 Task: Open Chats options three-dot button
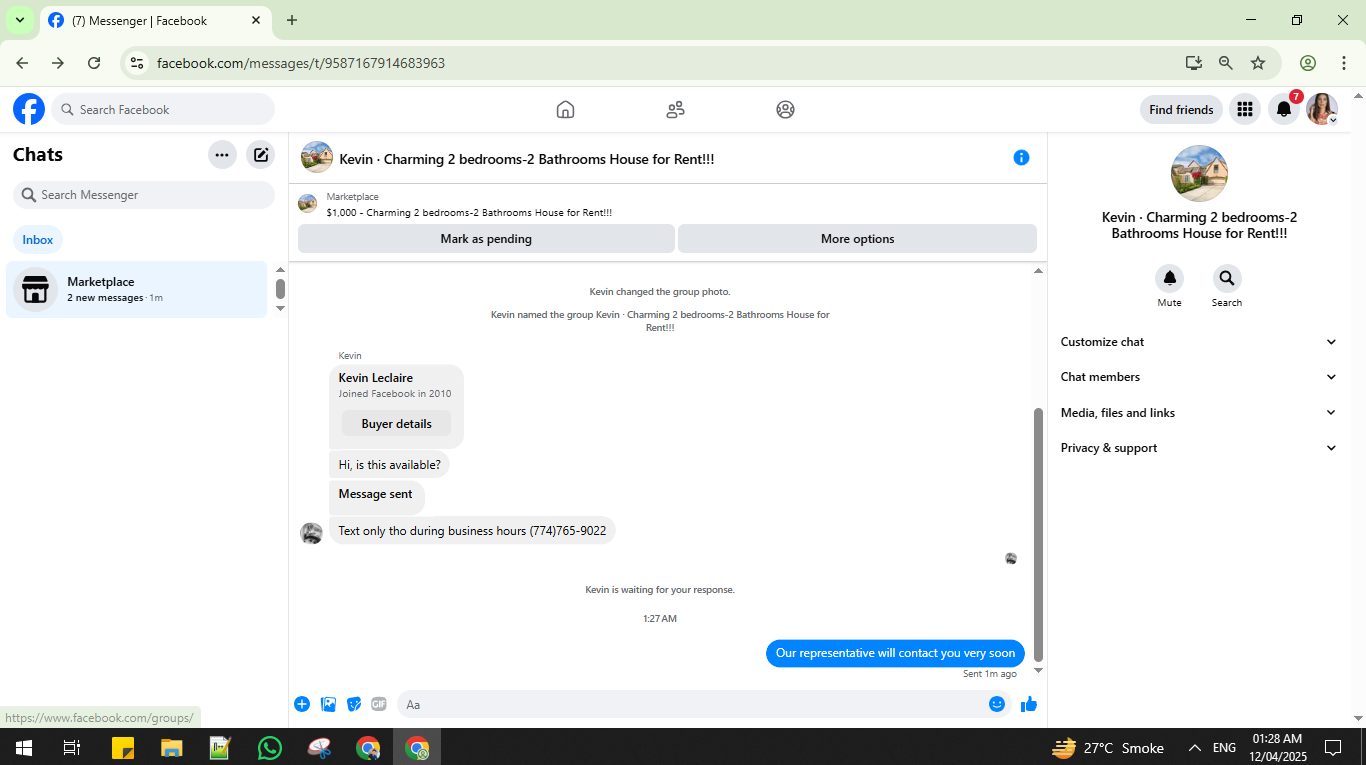coord(222,154)
